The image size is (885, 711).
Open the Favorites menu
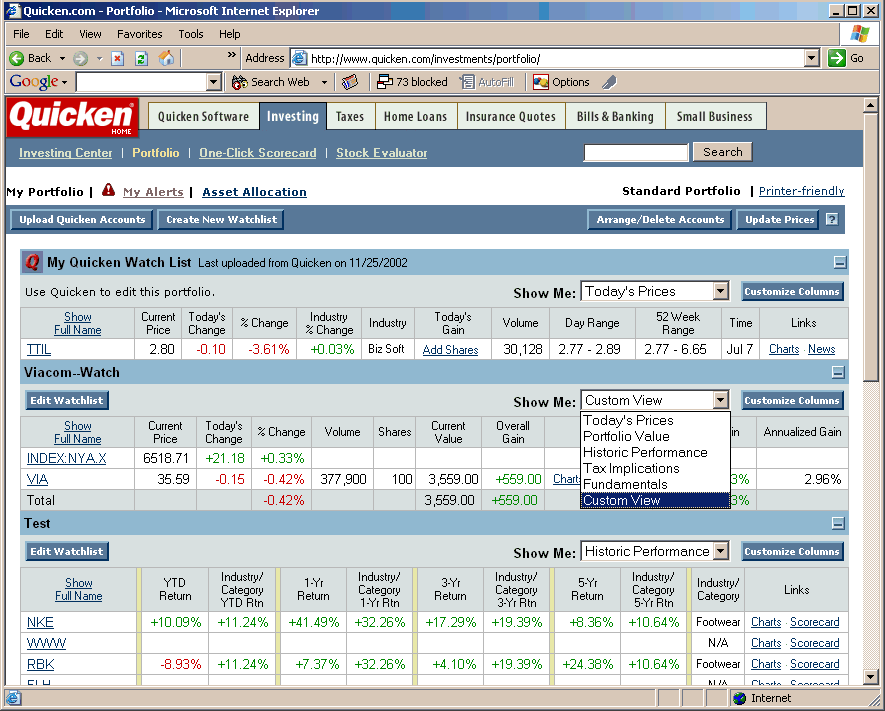point(139,34)
